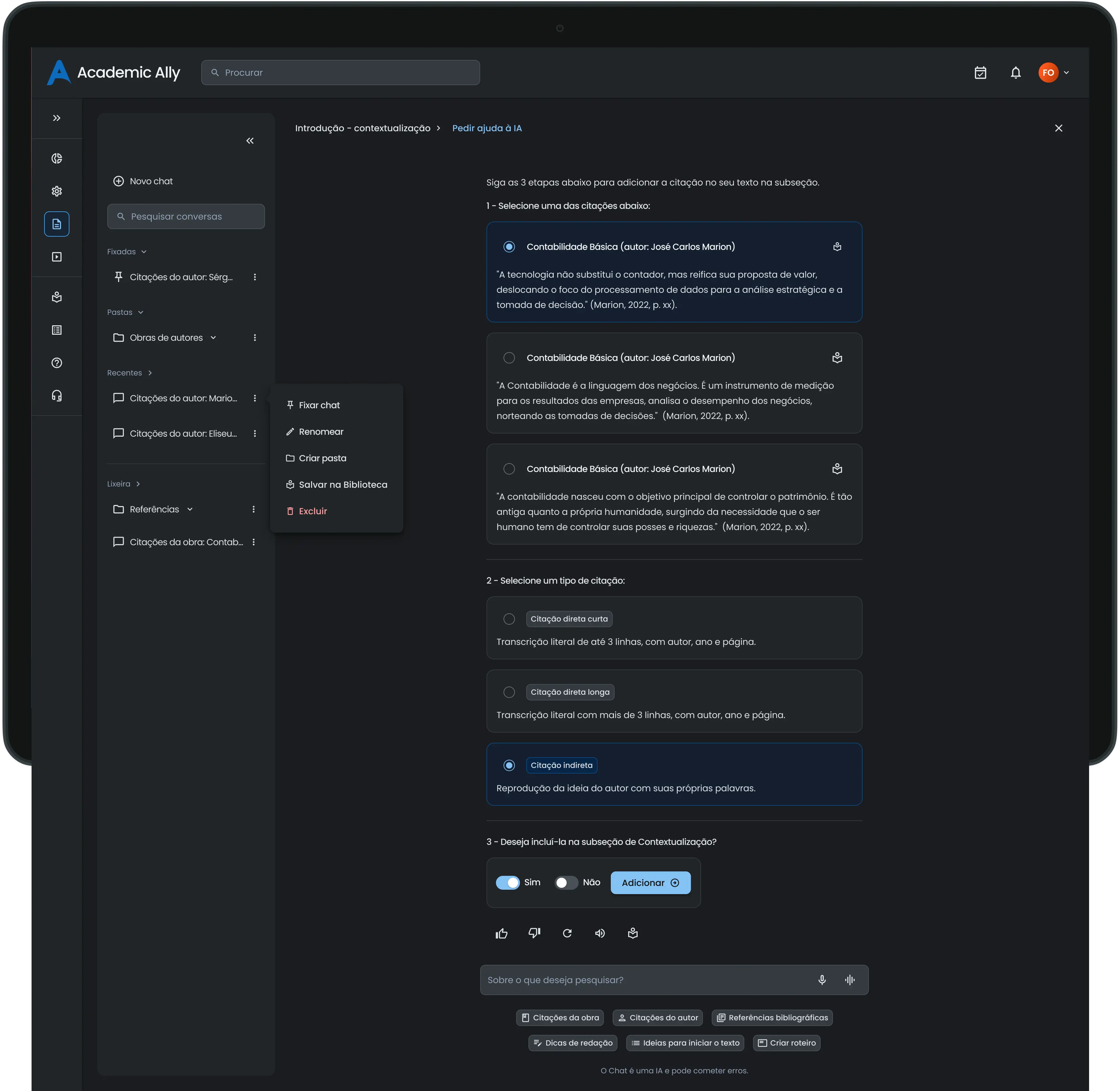1120x1091 pixels.
Task: Choose Citação indireta option
Action: [x=509, y=765]
